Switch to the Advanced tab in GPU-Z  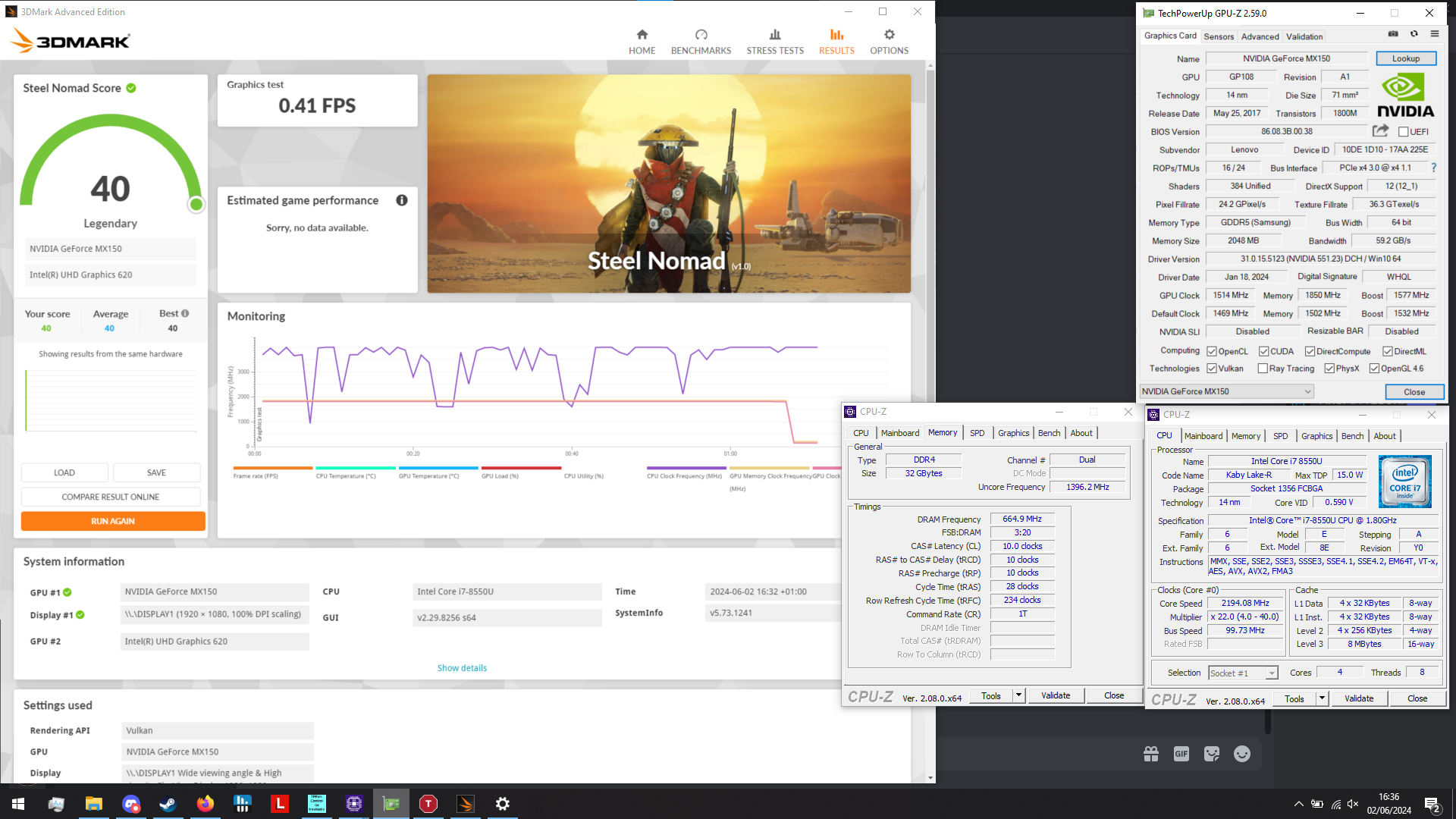coord(1260,36)
